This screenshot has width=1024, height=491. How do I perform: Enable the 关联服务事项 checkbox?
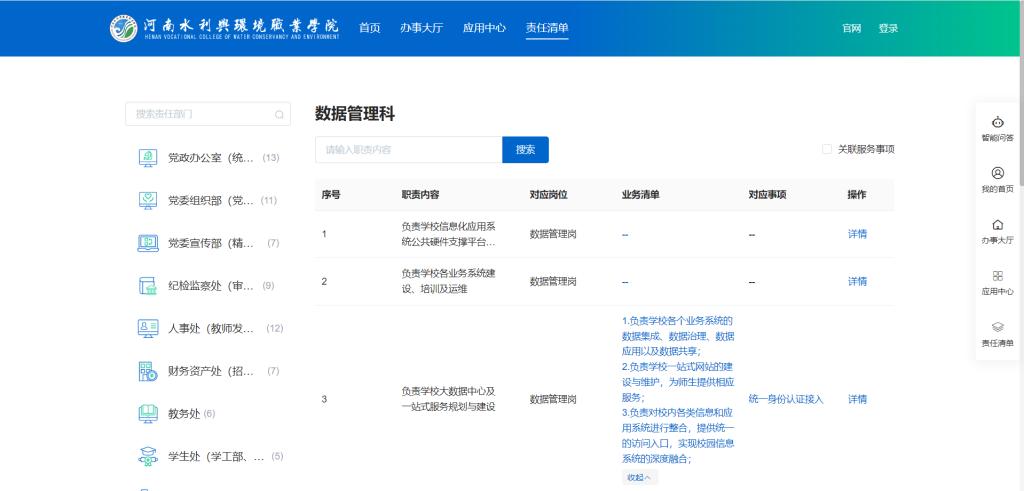pyautogui.click(x=827, y=149)
